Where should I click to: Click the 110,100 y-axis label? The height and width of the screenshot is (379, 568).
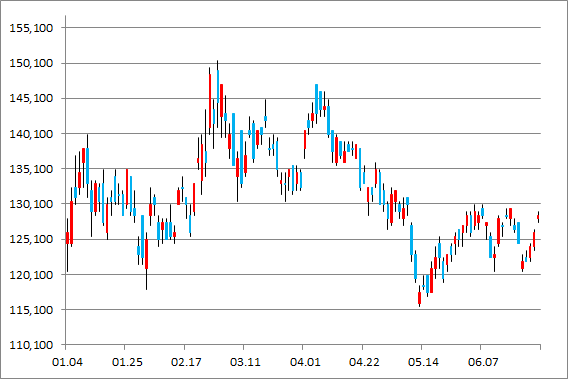[31, 345]
